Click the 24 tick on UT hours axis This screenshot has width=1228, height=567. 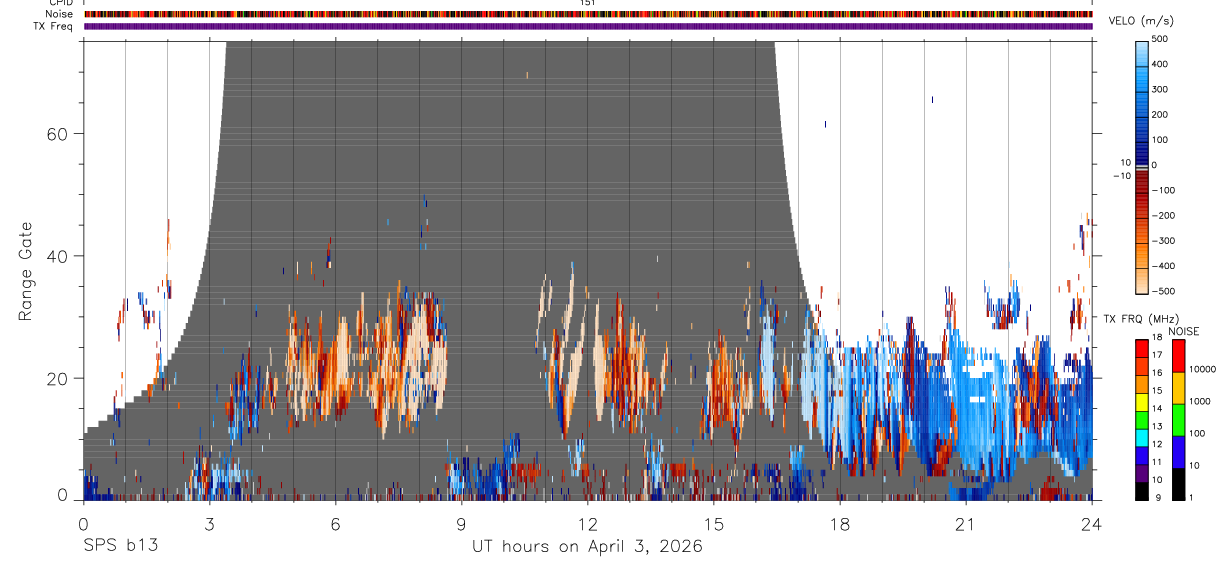[x=1091, y=523]
